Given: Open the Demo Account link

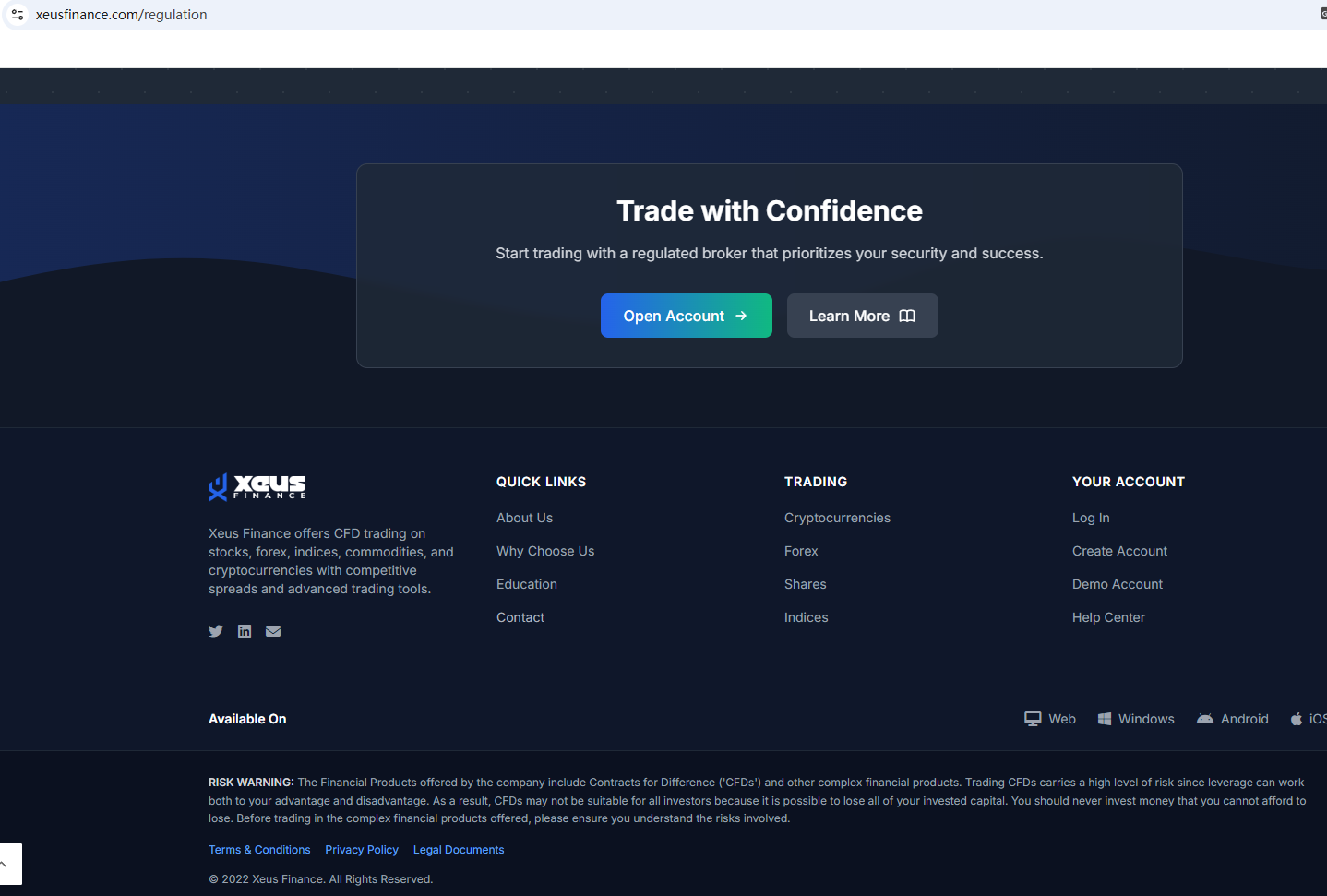Looking at the screenshot, I should (1118, 584).
